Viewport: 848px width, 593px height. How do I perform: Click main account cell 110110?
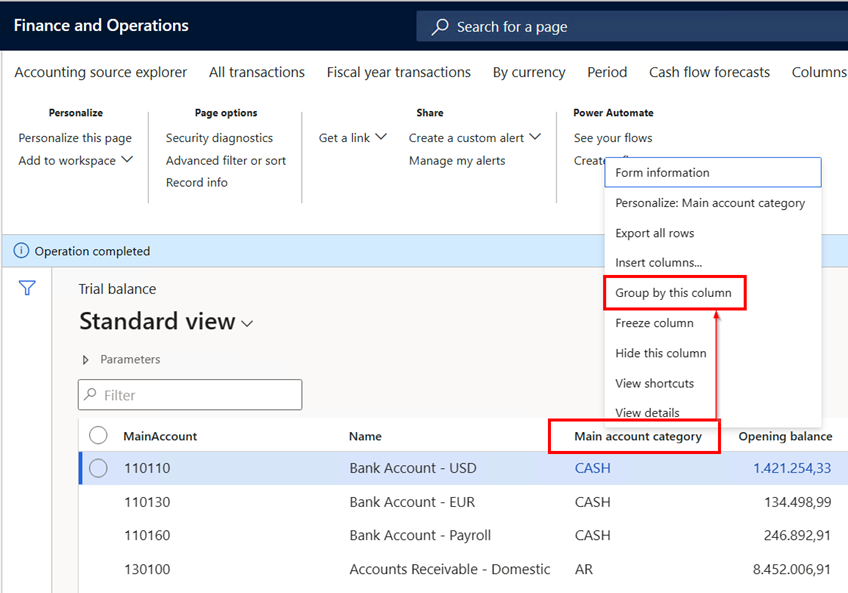(147, 468)
